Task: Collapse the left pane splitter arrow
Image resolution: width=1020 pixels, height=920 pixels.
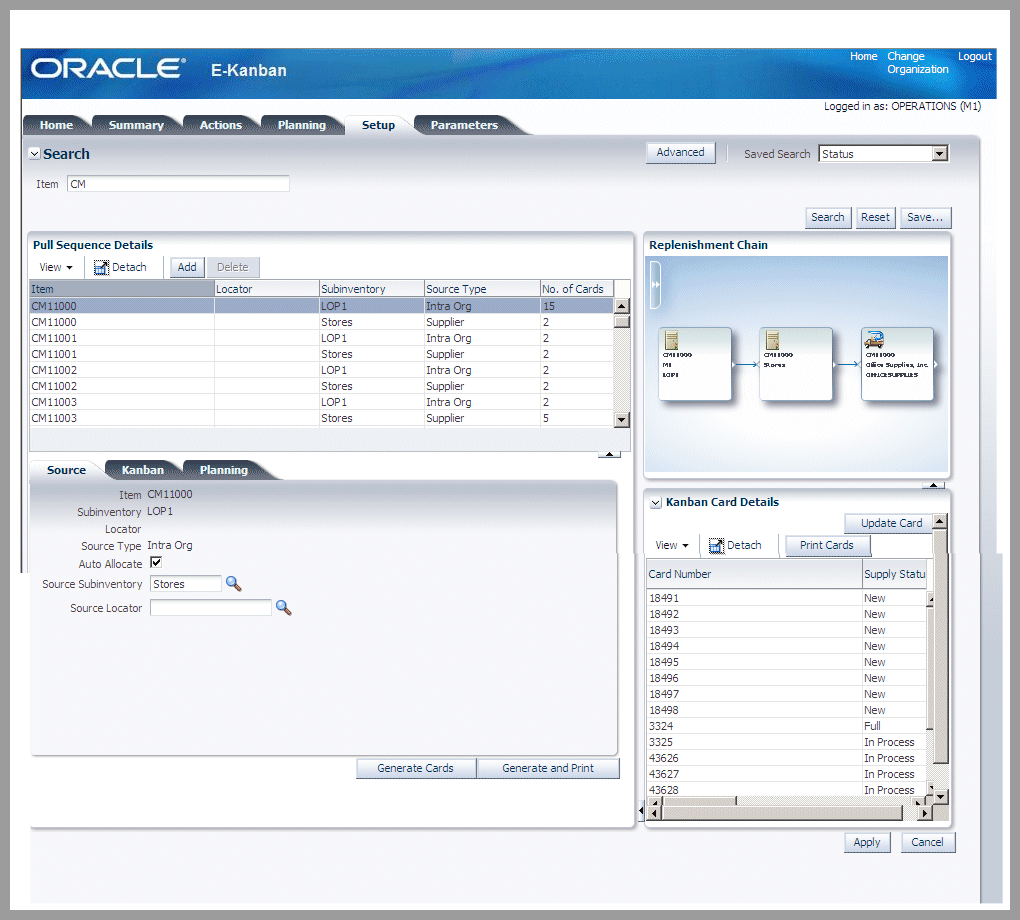Action: pos(641,811)
